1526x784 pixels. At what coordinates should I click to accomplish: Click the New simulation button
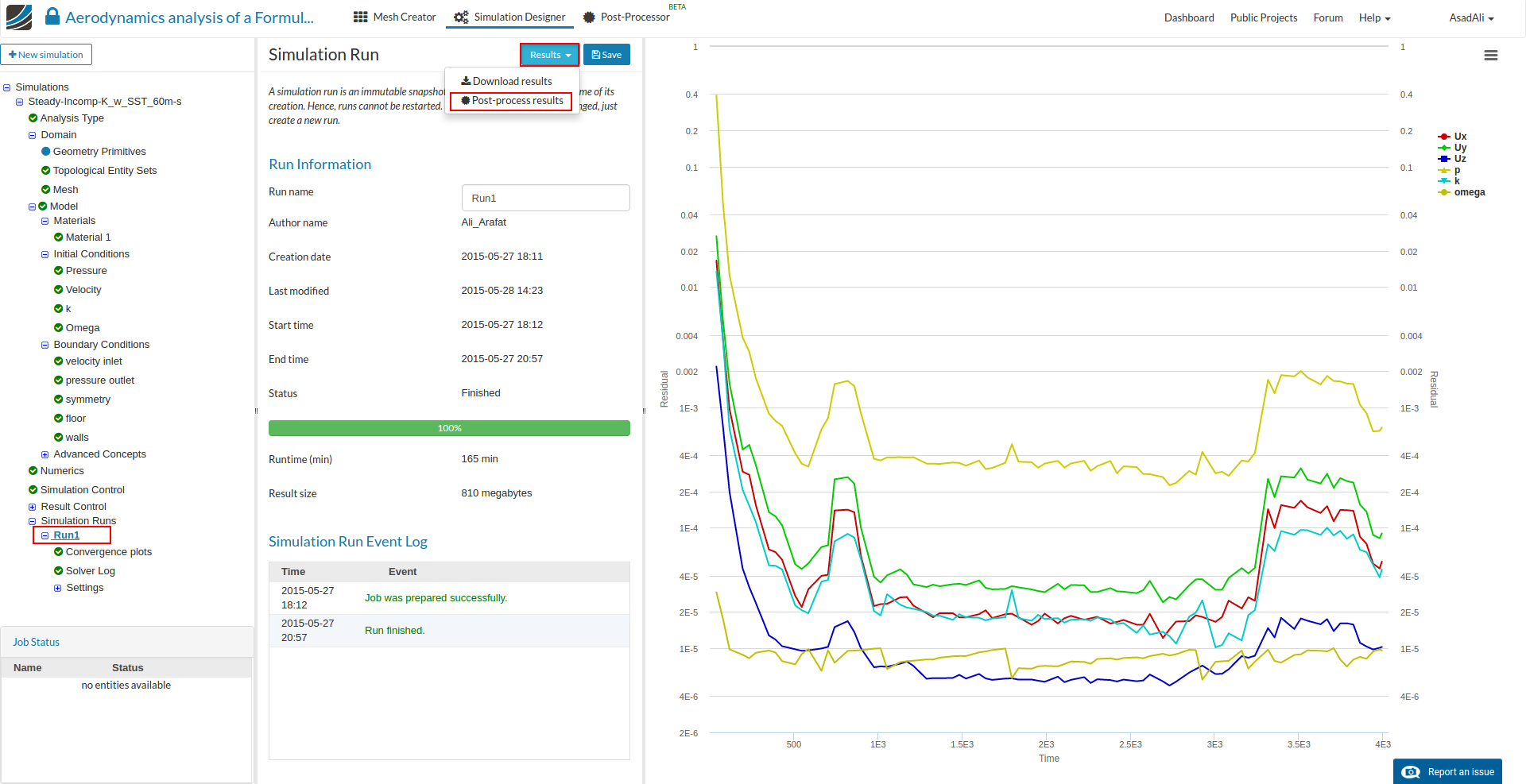tap(46, 55)
